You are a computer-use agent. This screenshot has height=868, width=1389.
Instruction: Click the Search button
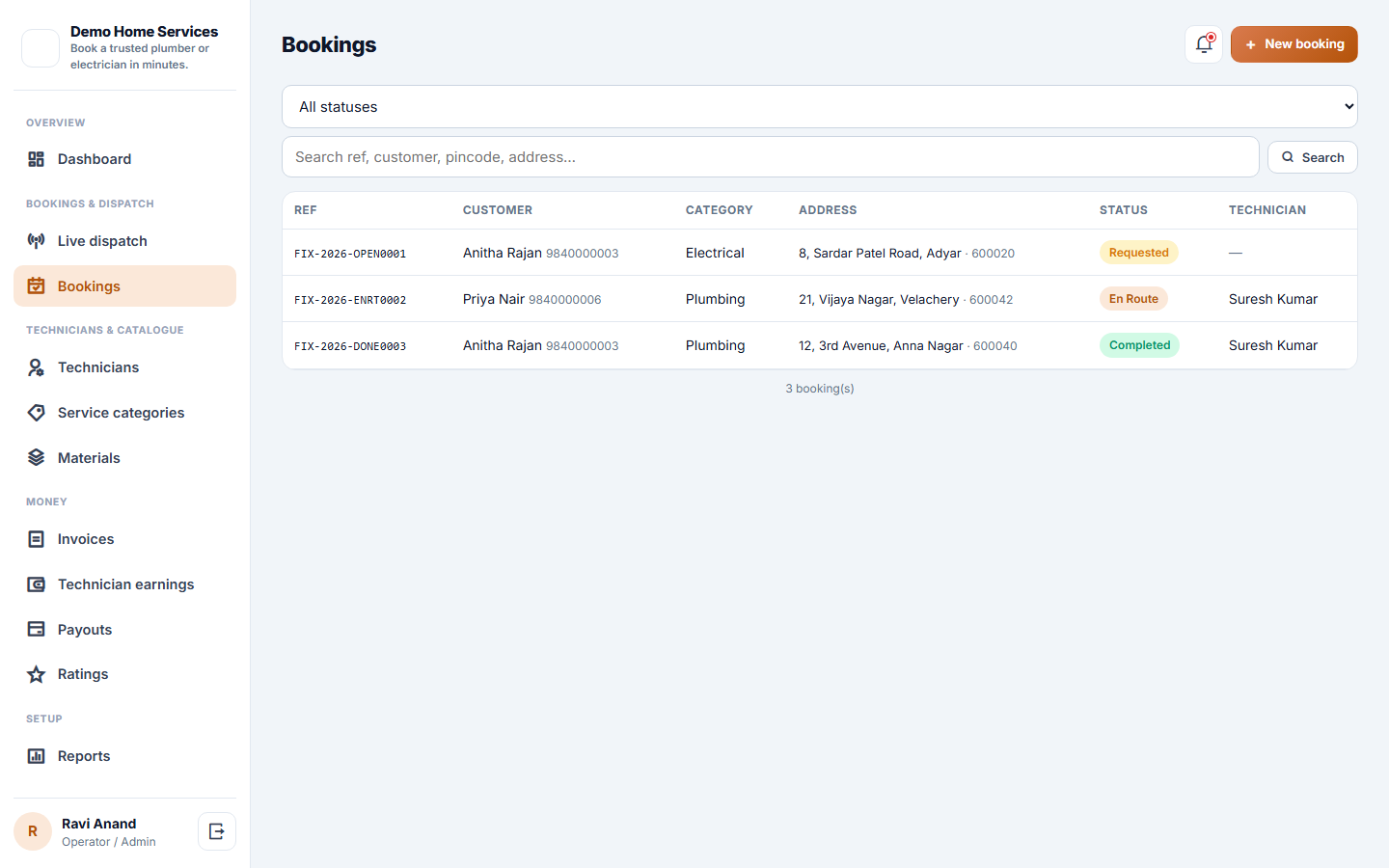click(x=1313, y=157)
